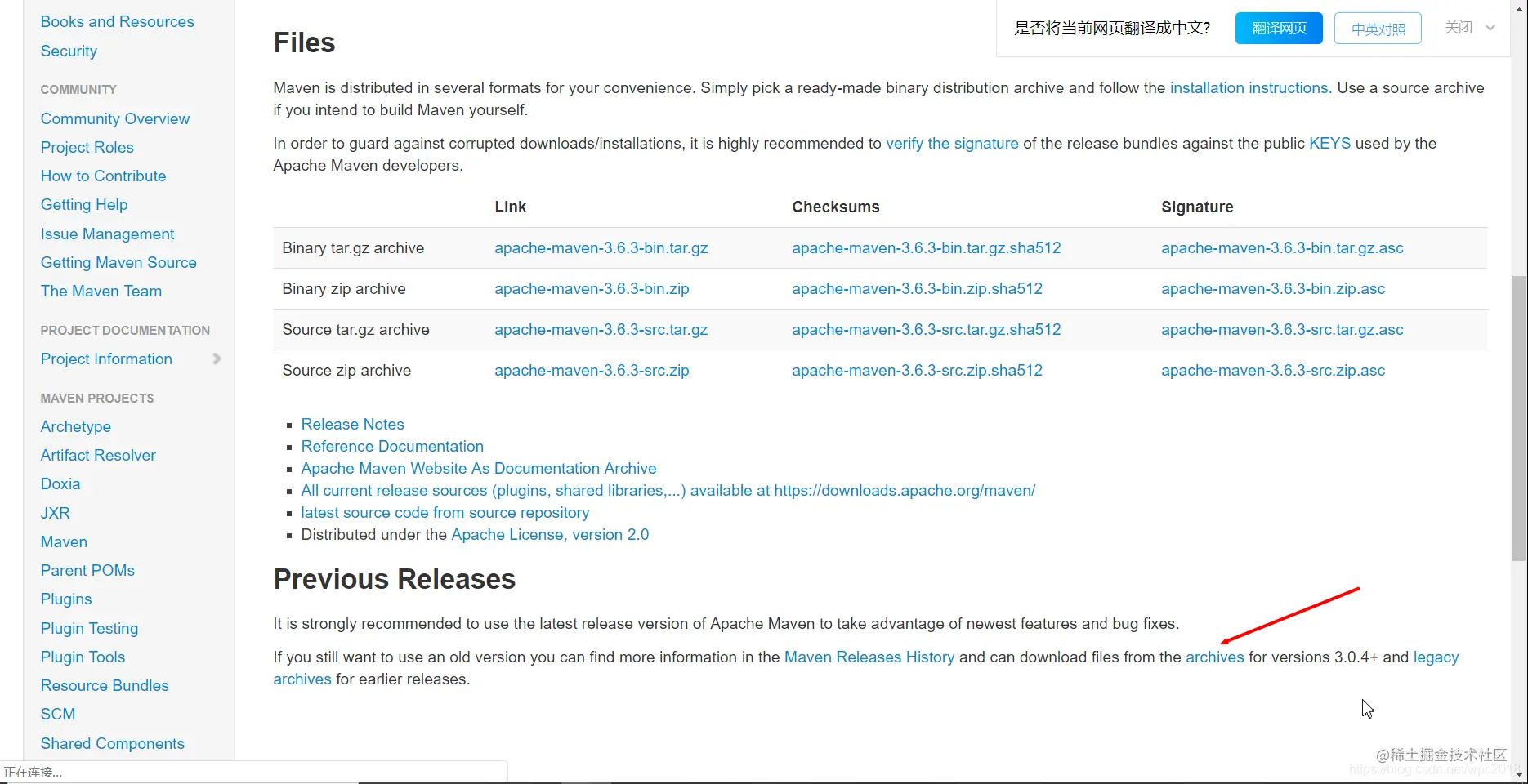1528x784 pixels.
Task: Download apache-maven-3.6.3-src.tar.gz
Action: point(601,329)
